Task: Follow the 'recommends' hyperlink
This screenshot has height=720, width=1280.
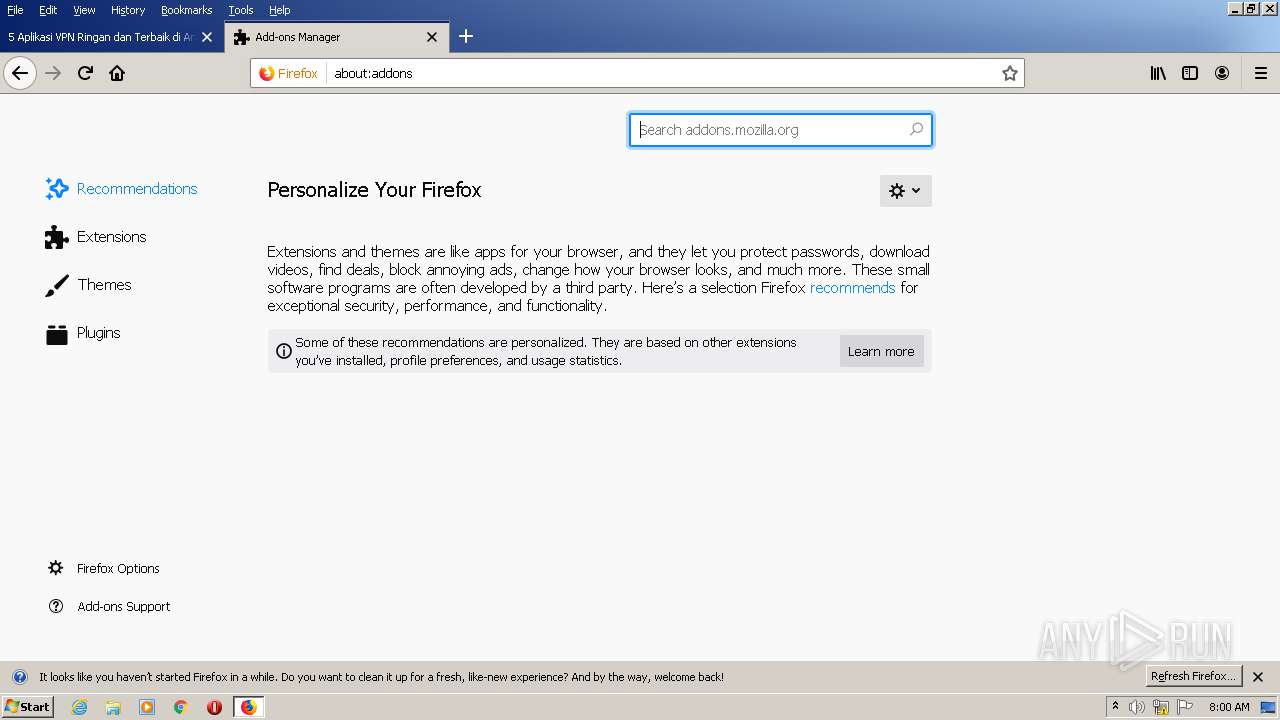Action: 852,288
